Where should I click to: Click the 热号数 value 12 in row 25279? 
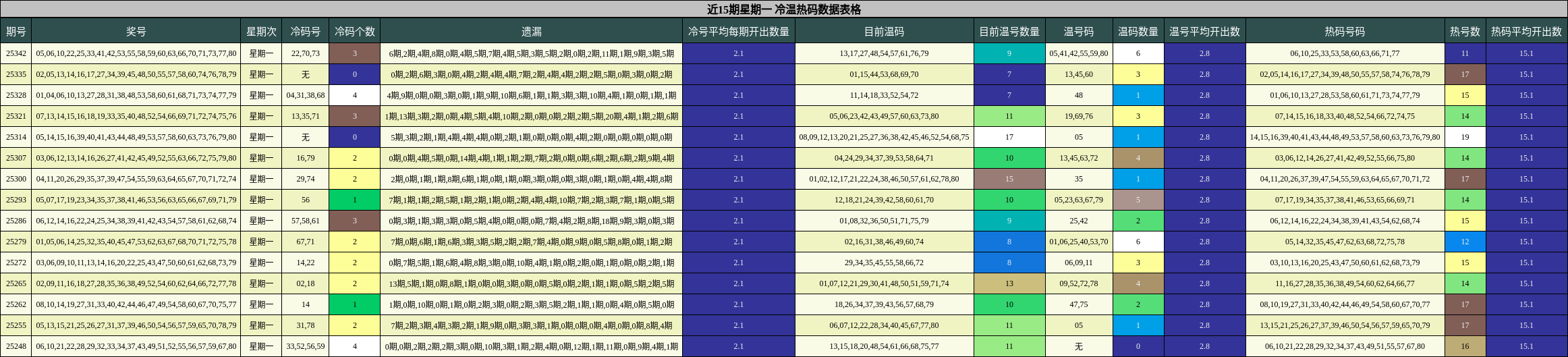[x=1465, y=242]
